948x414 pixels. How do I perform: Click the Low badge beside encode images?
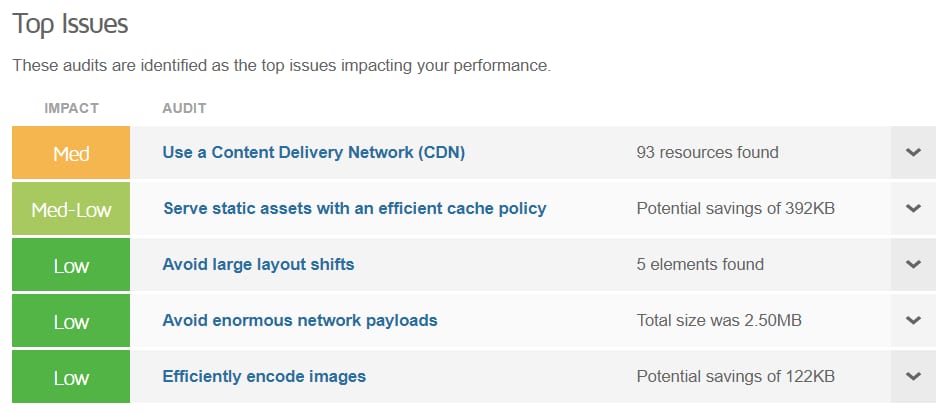pyautogui.click(x=71, y=377)
